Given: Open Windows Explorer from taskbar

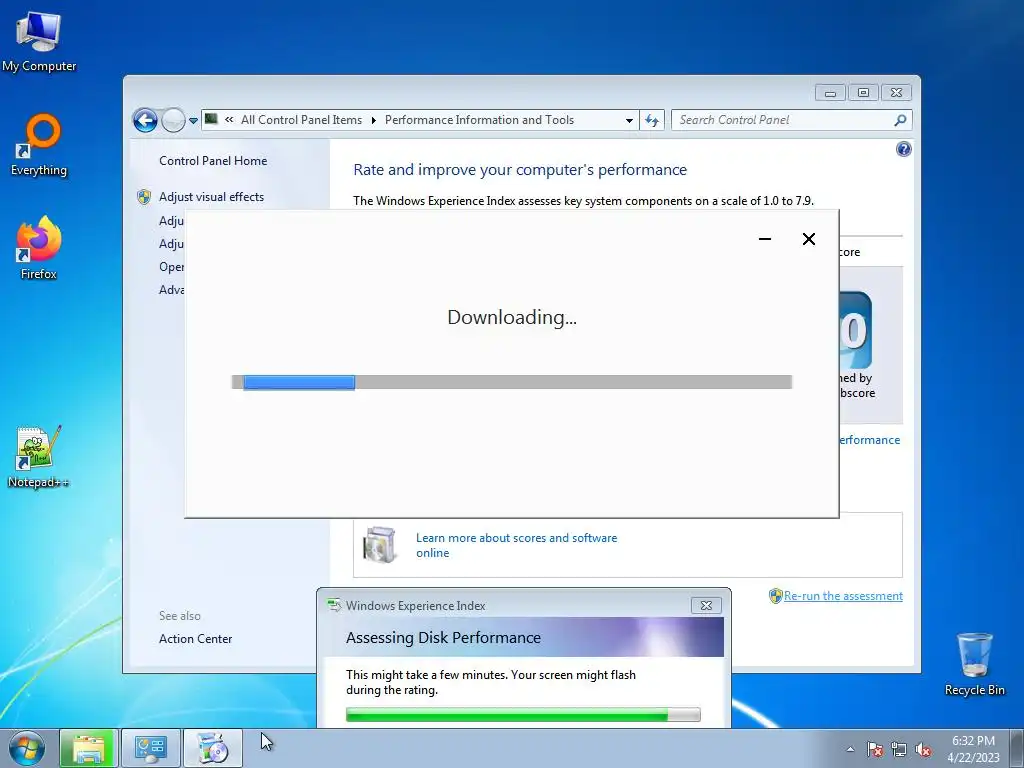Looking at the screenshot, I should tap(89, 748).
